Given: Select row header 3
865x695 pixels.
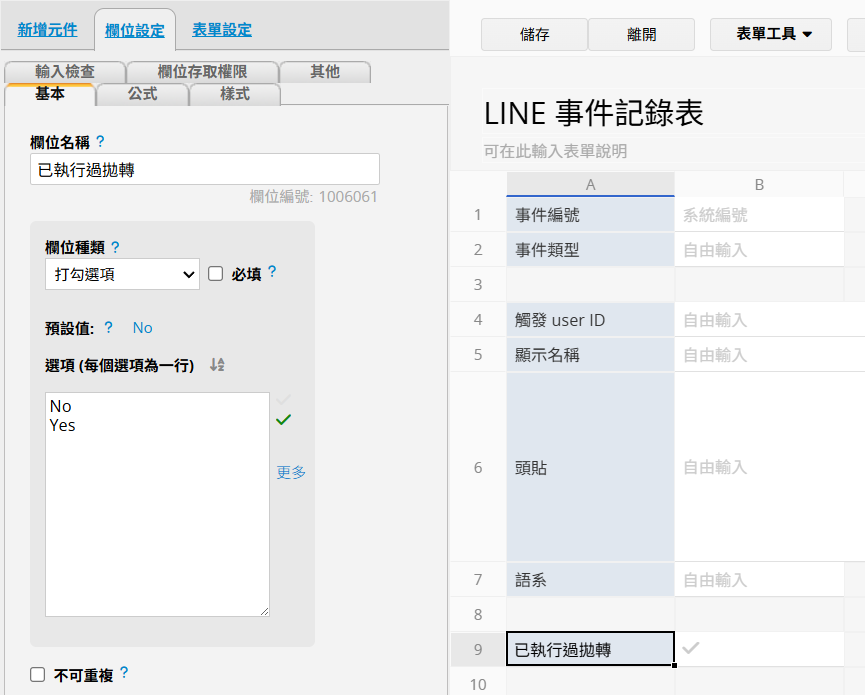Looking at the screenshot, I should pos(478,285).
